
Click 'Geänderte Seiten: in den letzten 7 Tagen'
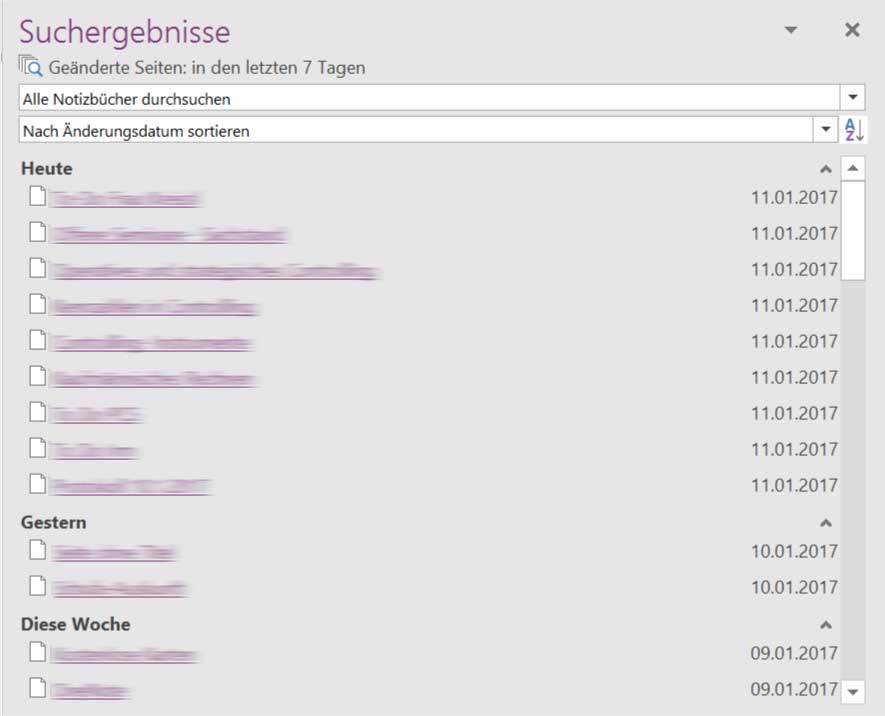coord(207,68)
